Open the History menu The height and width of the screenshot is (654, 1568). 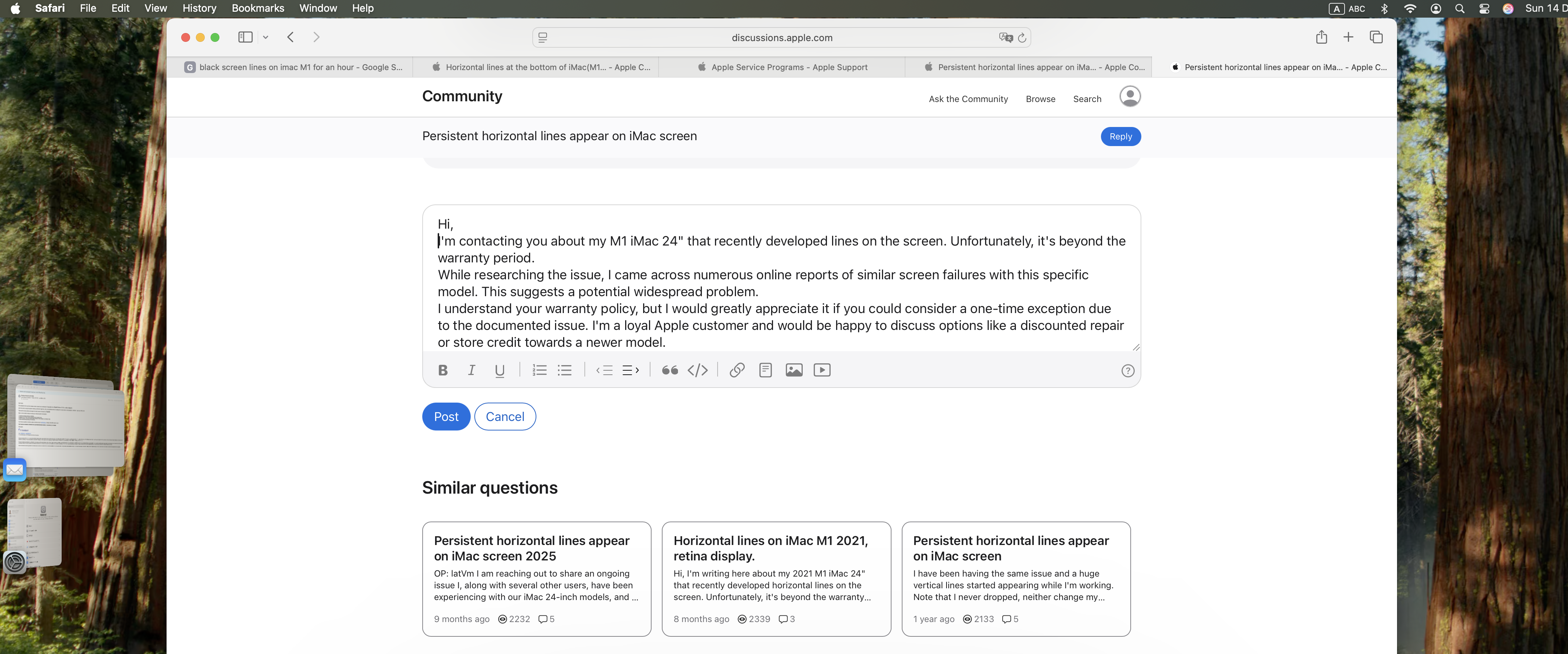click(x=199, y=8)
